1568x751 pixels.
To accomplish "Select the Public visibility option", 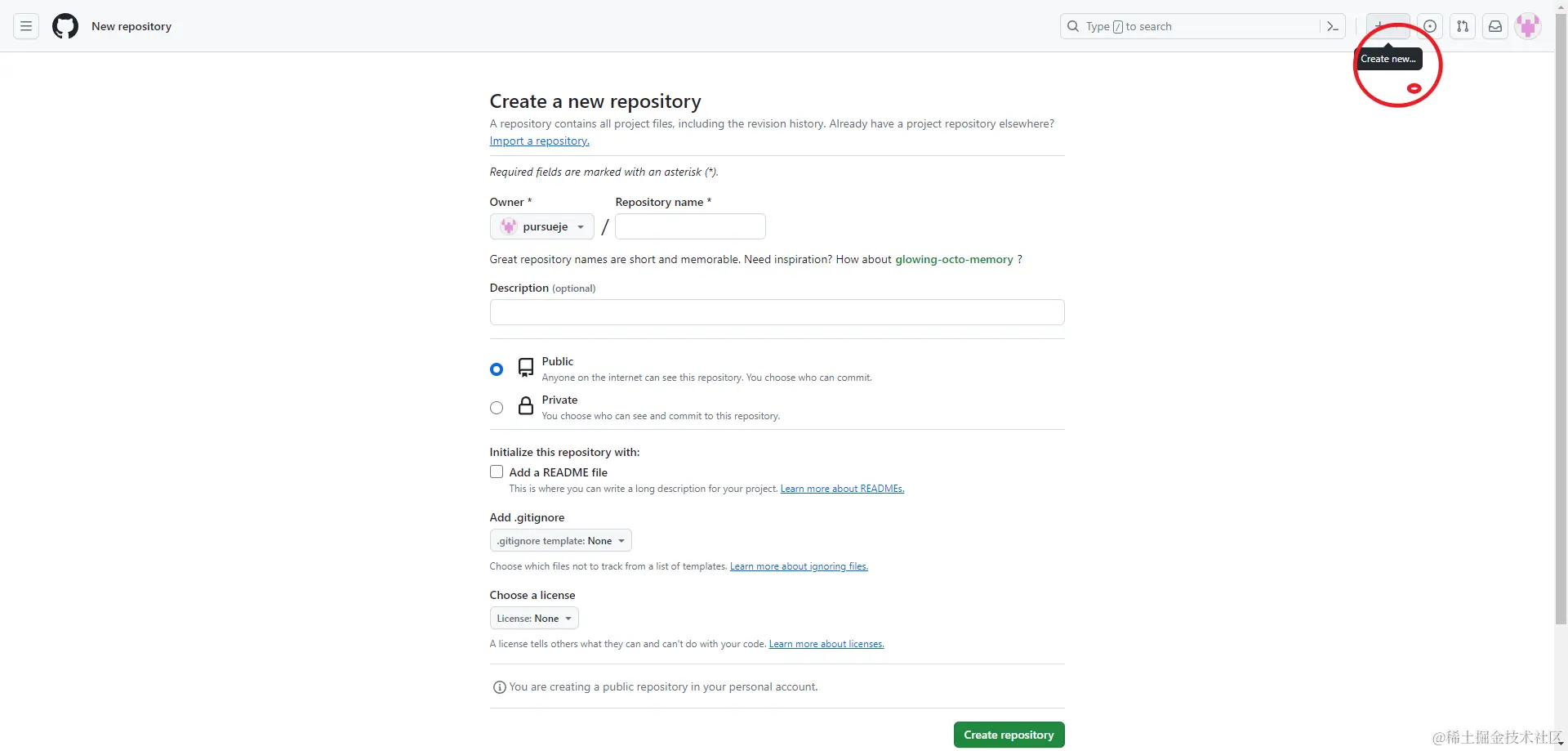I will pos(497,369).
